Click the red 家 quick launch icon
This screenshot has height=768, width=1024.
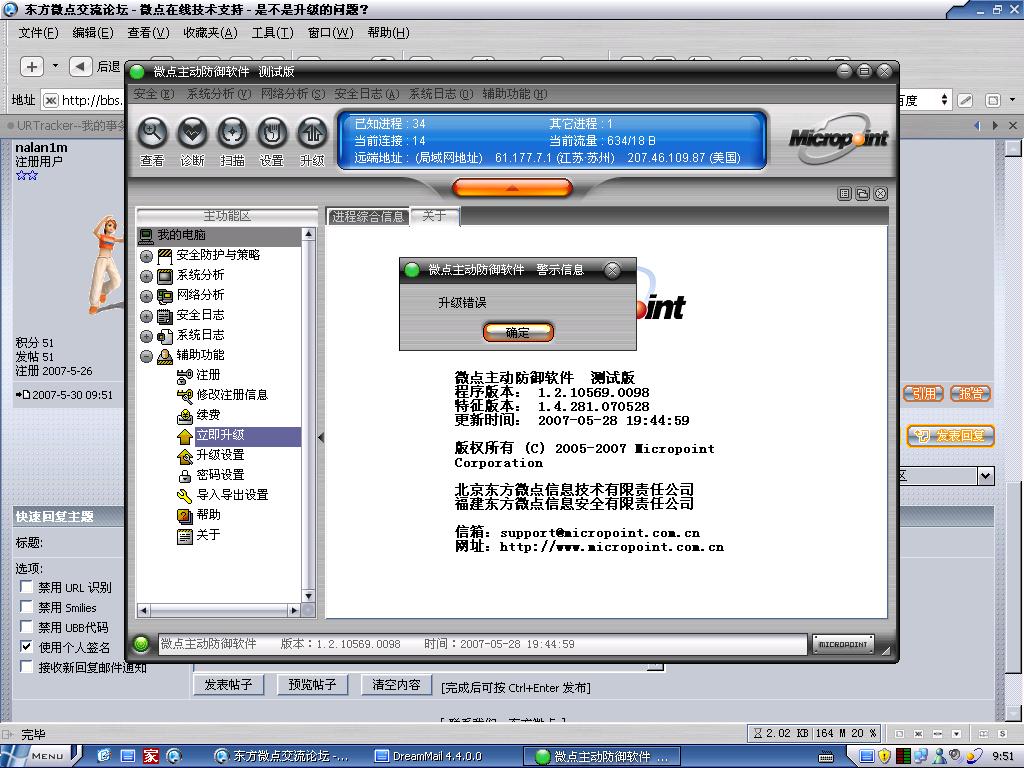click(151, 756)
